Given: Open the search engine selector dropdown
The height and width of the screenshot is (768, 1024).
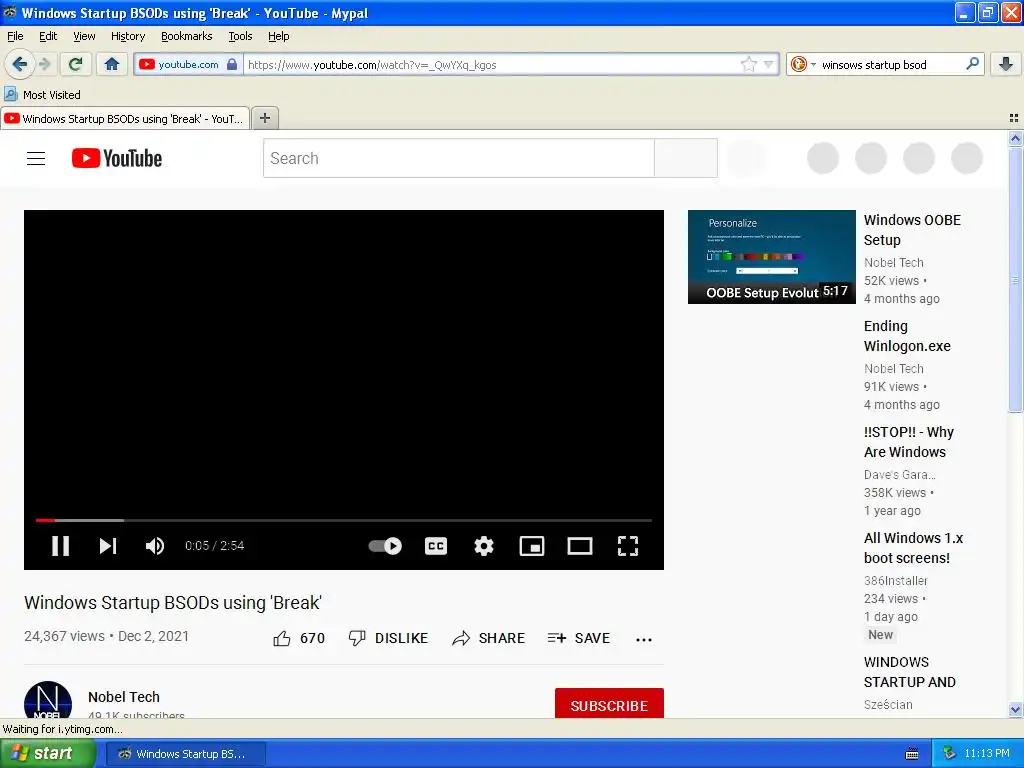Looking at the screenshot, I should click(x=803, y=64).
